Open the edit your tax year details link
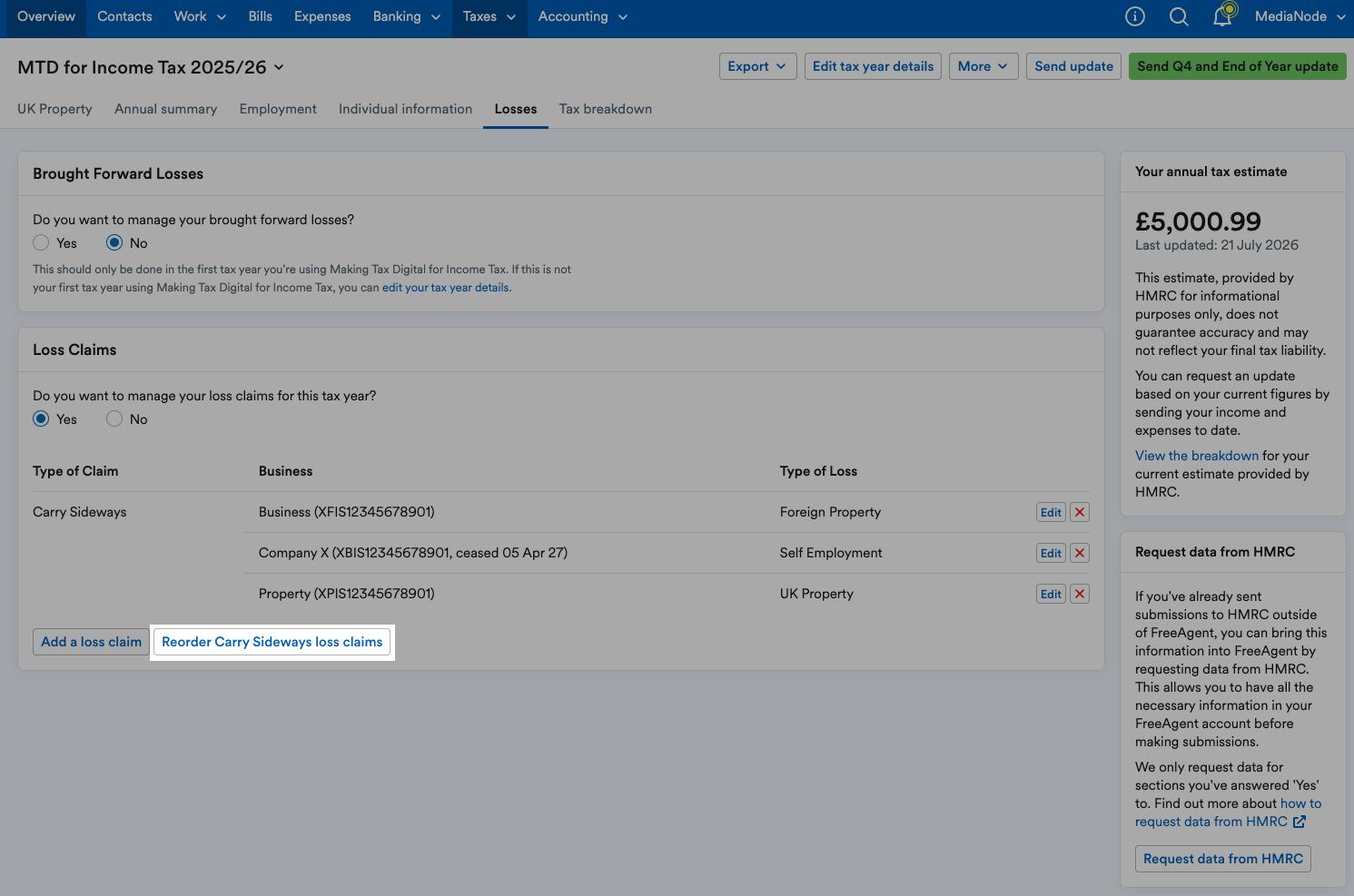 click(x=445, y=288)
